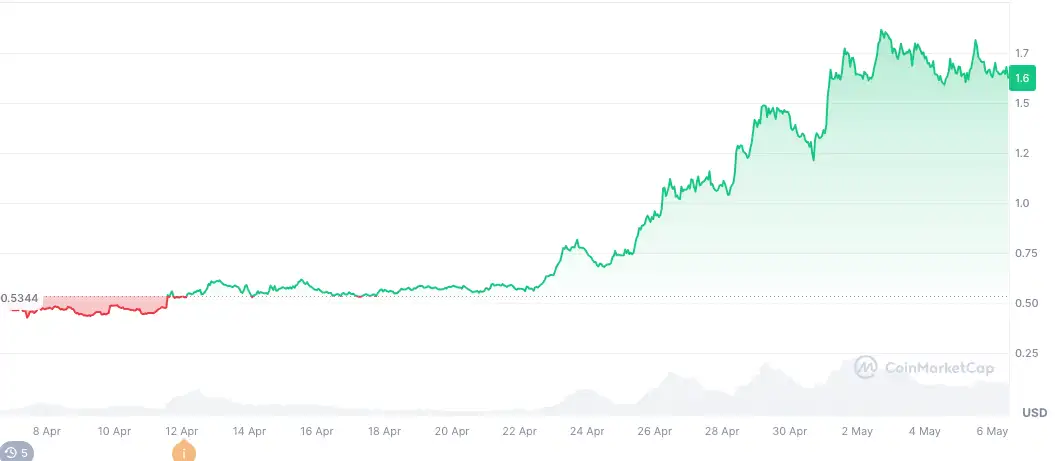Select the 18 Apr date label
Screen dimensions: 1055x461
384,432
